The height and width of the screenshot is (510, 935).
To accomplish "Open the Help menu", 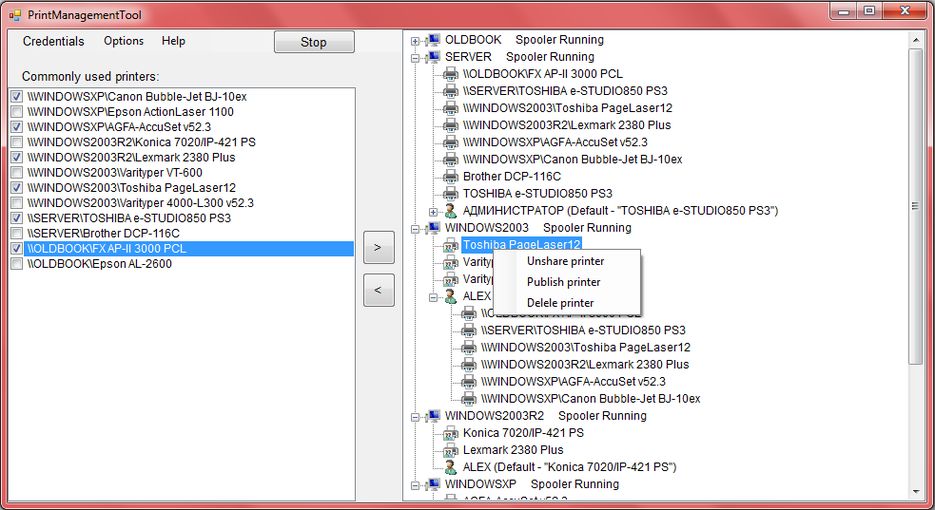I will (173, 41).
